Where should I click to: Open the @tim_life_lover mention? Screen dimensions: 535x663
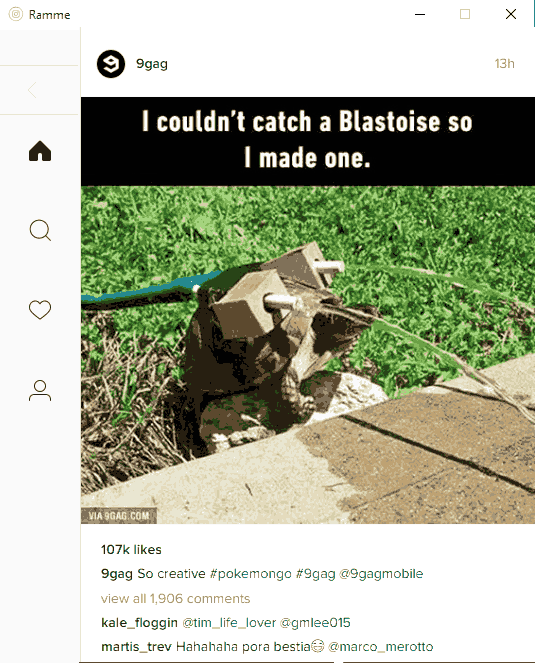(x=229, y=622)
